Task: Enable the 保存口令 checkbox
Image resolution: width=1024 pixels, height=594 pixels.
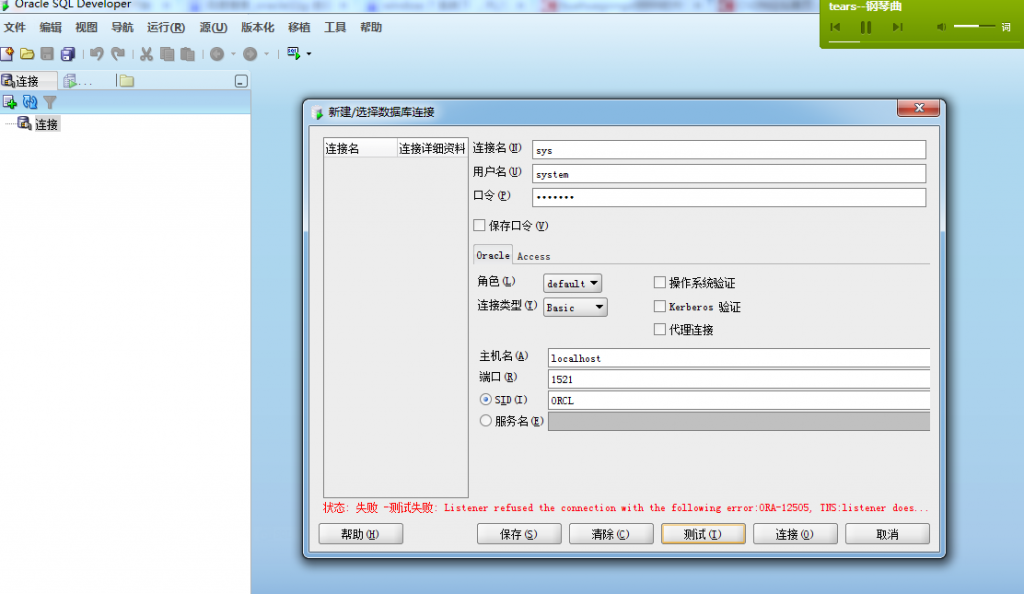Action: [x=479, y=225]
